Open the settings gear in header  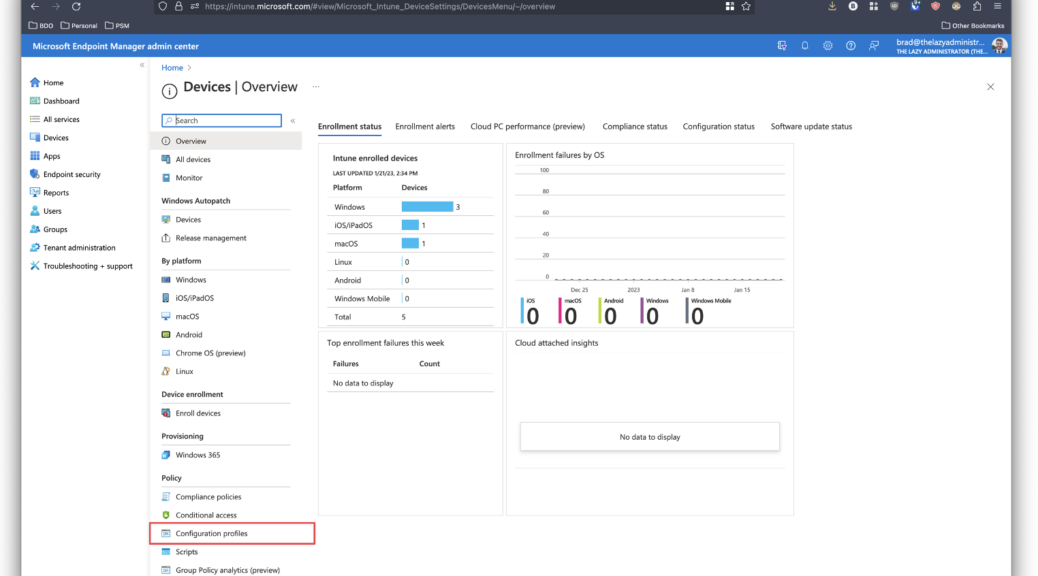(x=827, y=46)
